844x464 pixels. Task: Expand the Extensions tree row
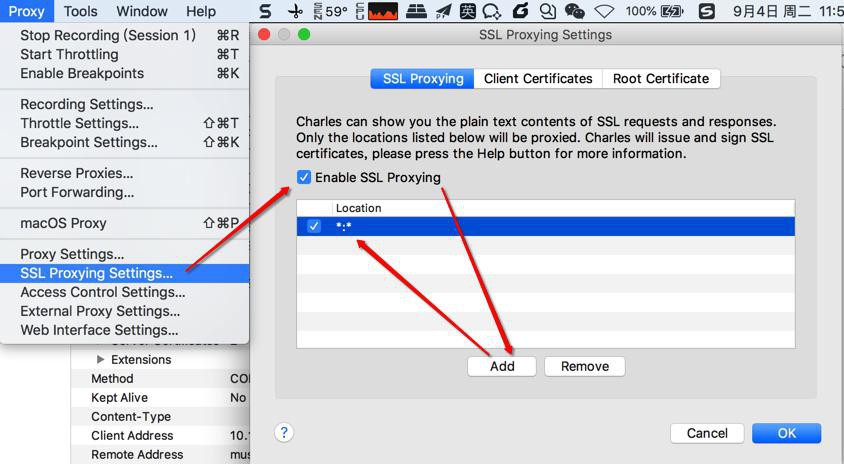pyautogui.click(x=100, y=359)
